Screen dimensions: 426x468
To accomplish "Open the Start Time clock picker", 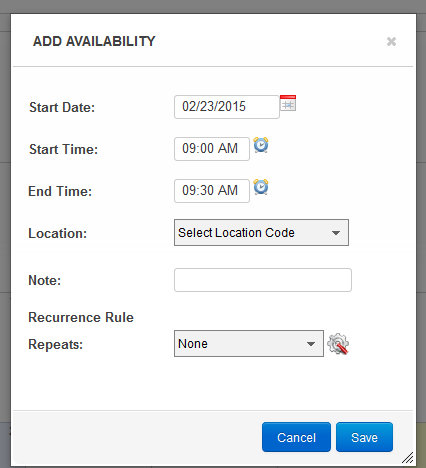I will coord(261,145).
